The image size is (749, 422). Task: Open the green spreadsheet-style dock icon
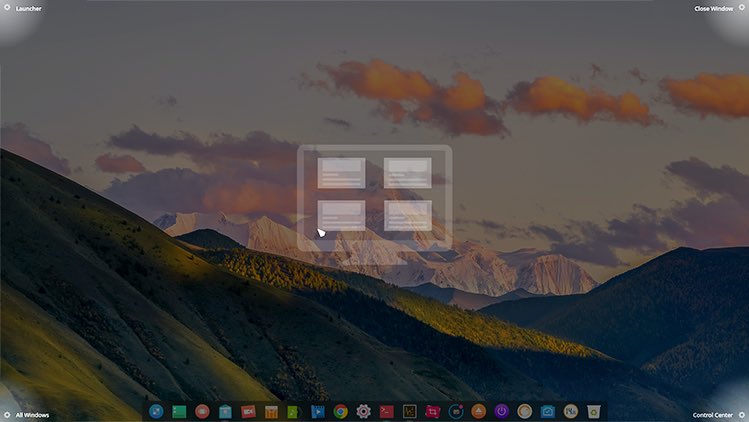pos(180,411)
